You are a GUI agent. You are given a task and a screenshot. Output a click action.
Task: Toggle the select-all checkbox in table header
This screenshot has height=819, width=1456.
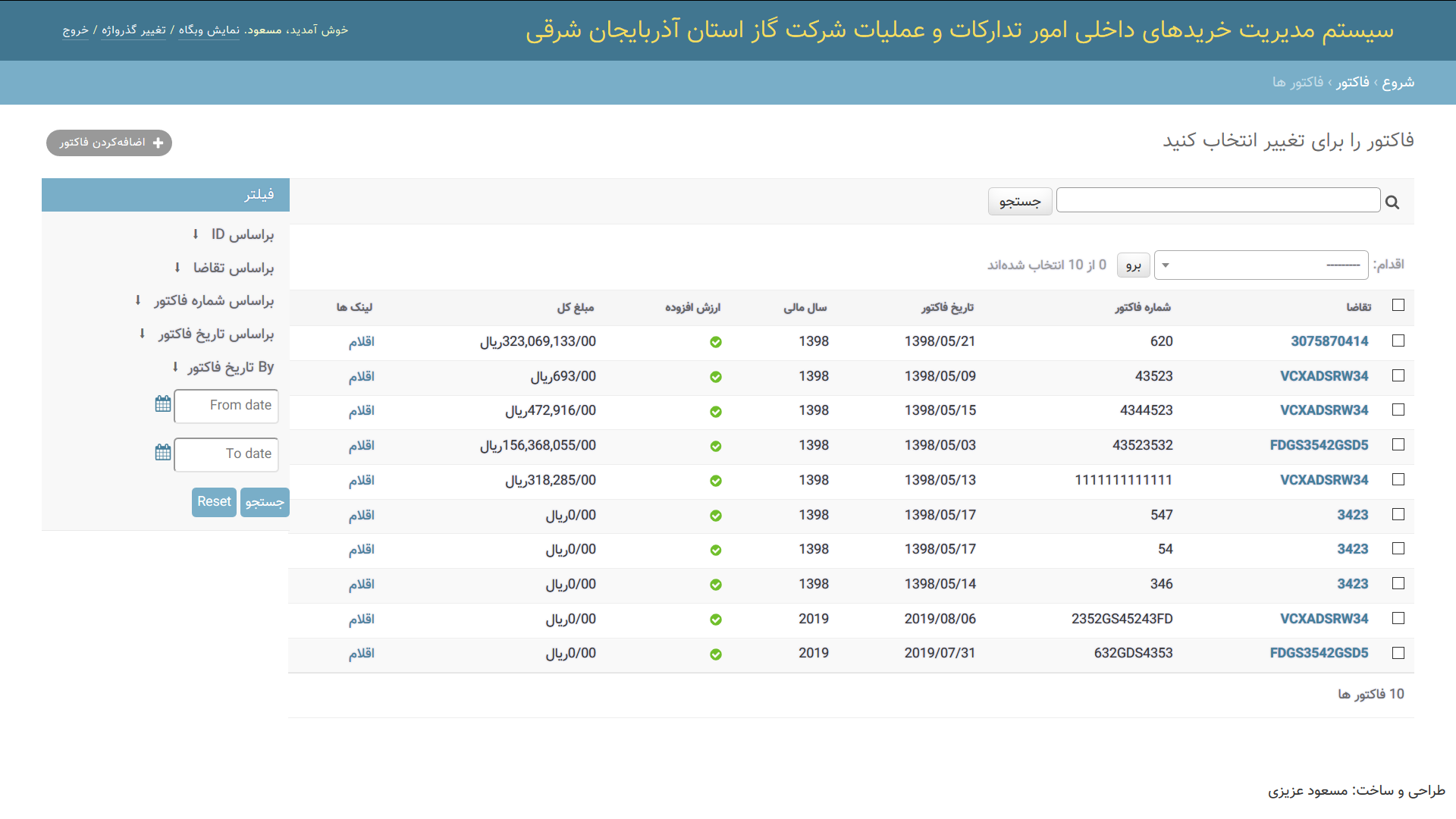tap(1398, 305)
